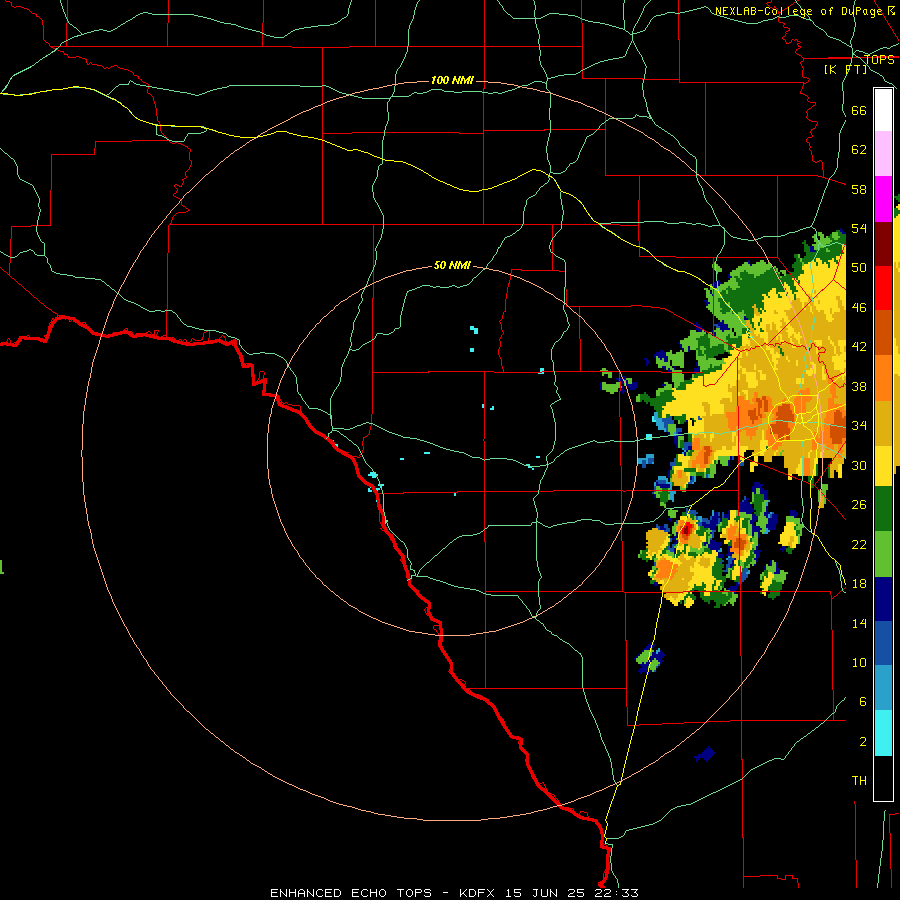Screen dimensions: 900x900
Task: Click the legend value '34'
Action: [859, 426]
